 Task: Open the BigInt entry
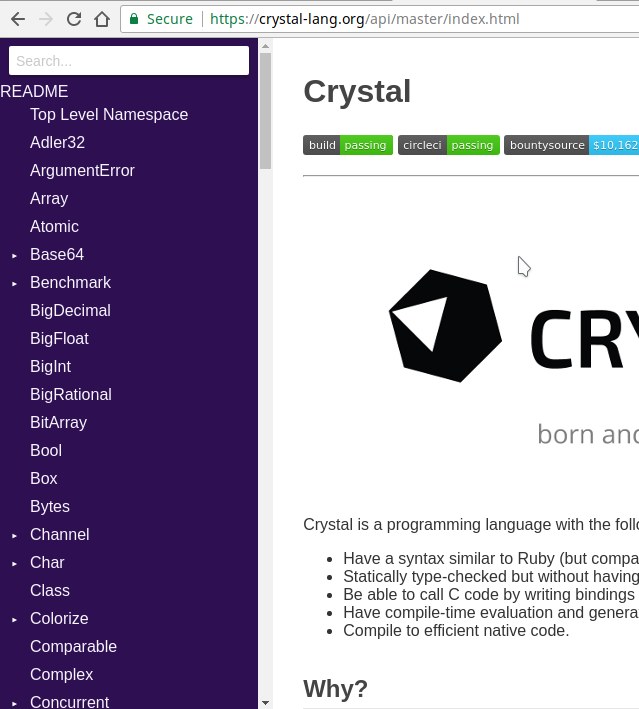[50, 367]
